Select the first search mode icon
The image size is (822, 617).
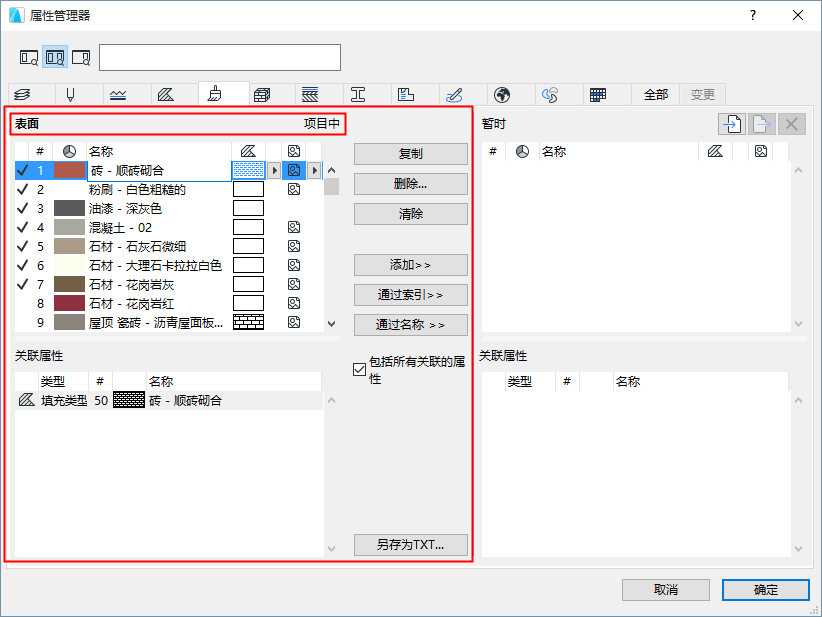(29, 58)
